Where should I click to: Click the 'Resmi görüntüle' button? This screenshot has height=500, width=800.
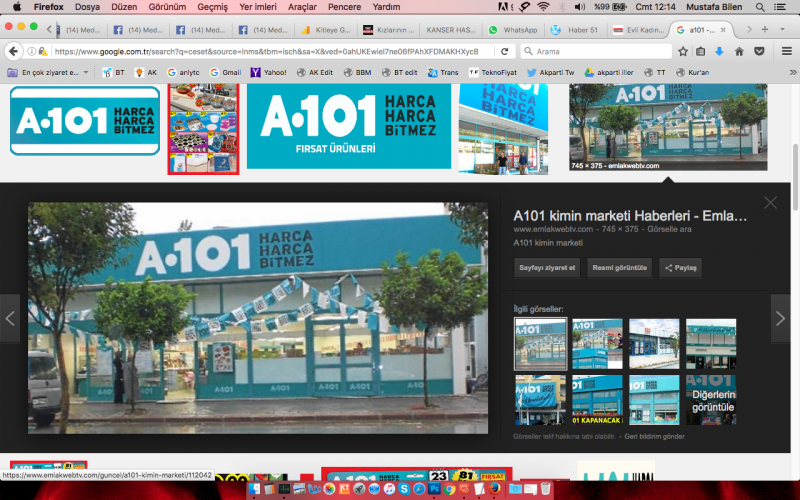point(619,268)
